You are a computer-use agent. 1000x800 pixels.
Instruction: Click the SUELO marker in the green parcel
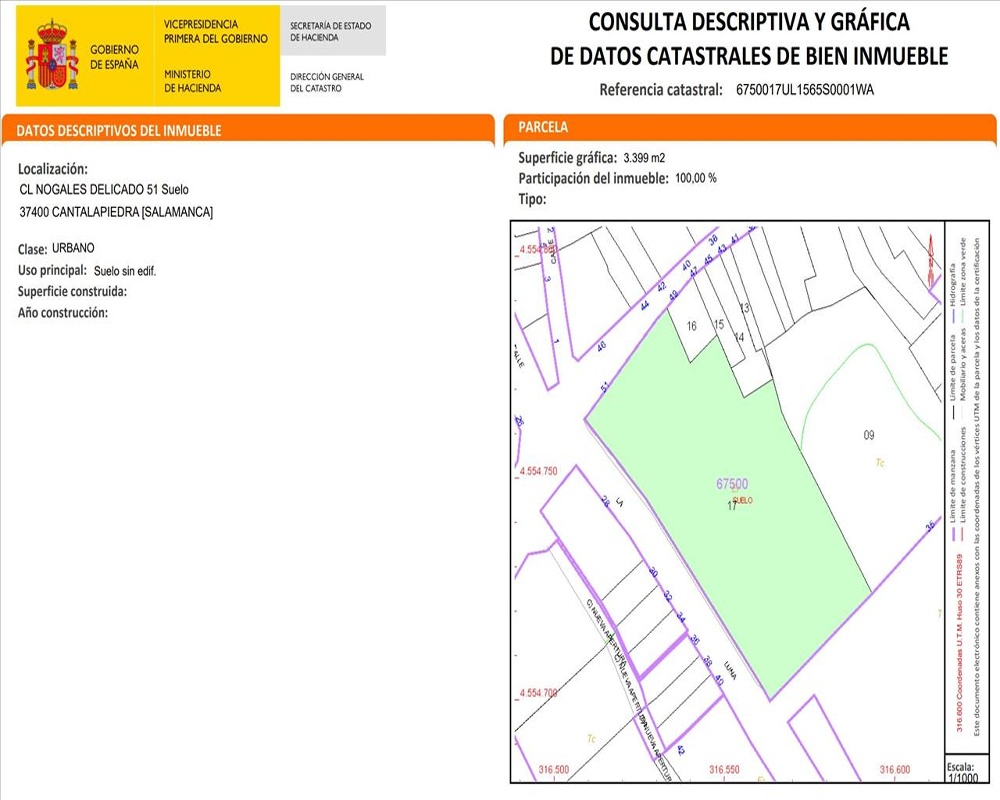pyautogui.click(x=742, y=499)
